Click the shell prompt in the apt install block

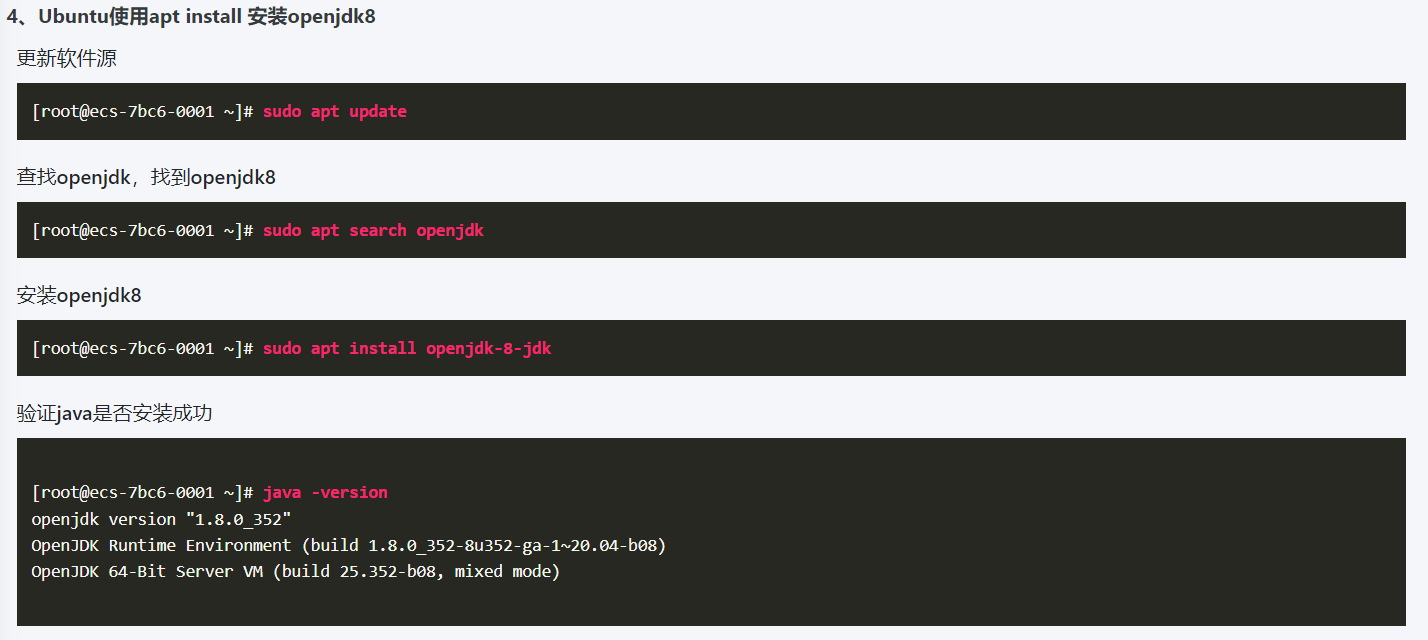143,348
